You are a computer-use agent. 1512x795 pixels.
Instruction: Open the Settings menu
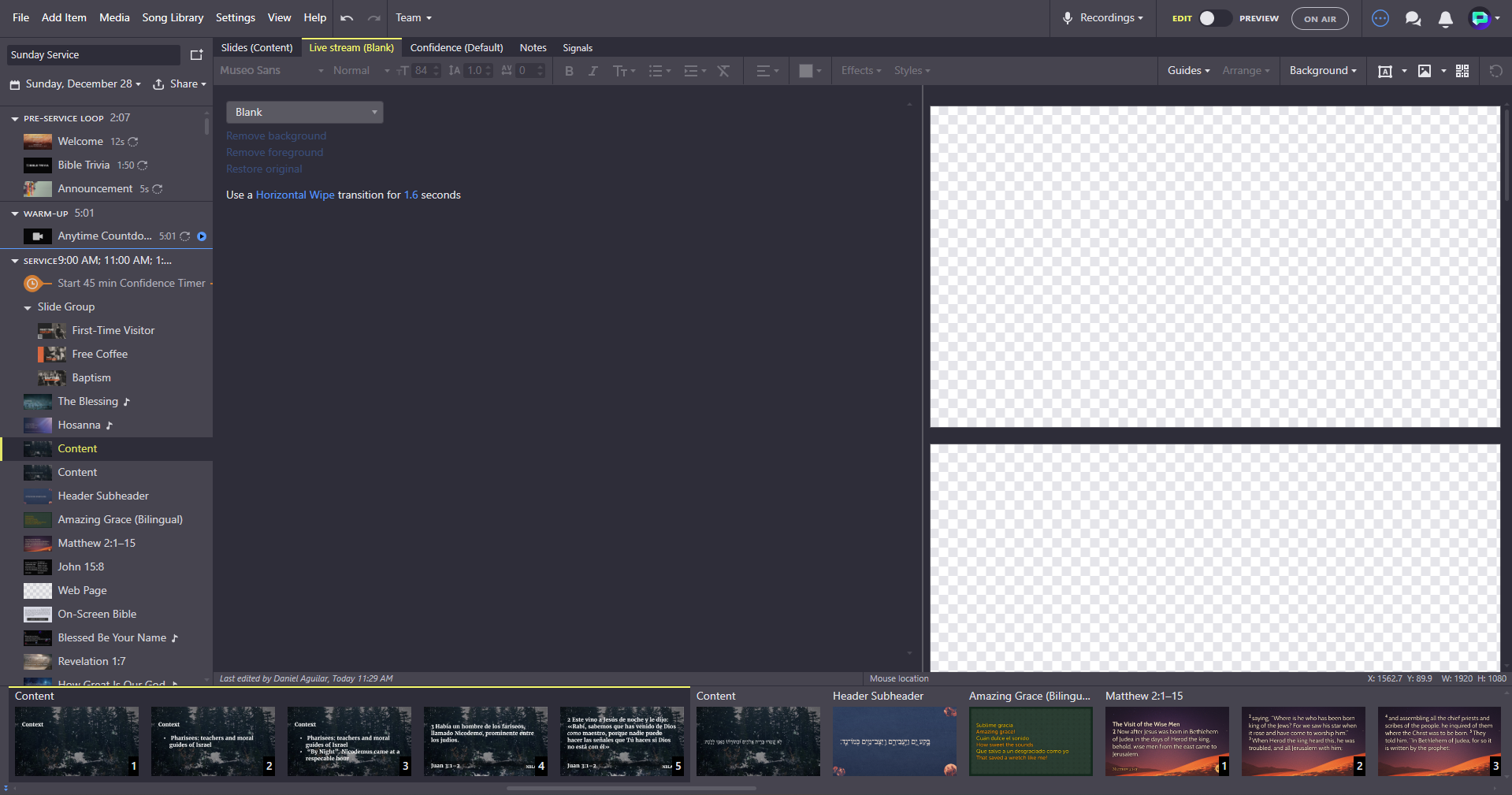236,18
